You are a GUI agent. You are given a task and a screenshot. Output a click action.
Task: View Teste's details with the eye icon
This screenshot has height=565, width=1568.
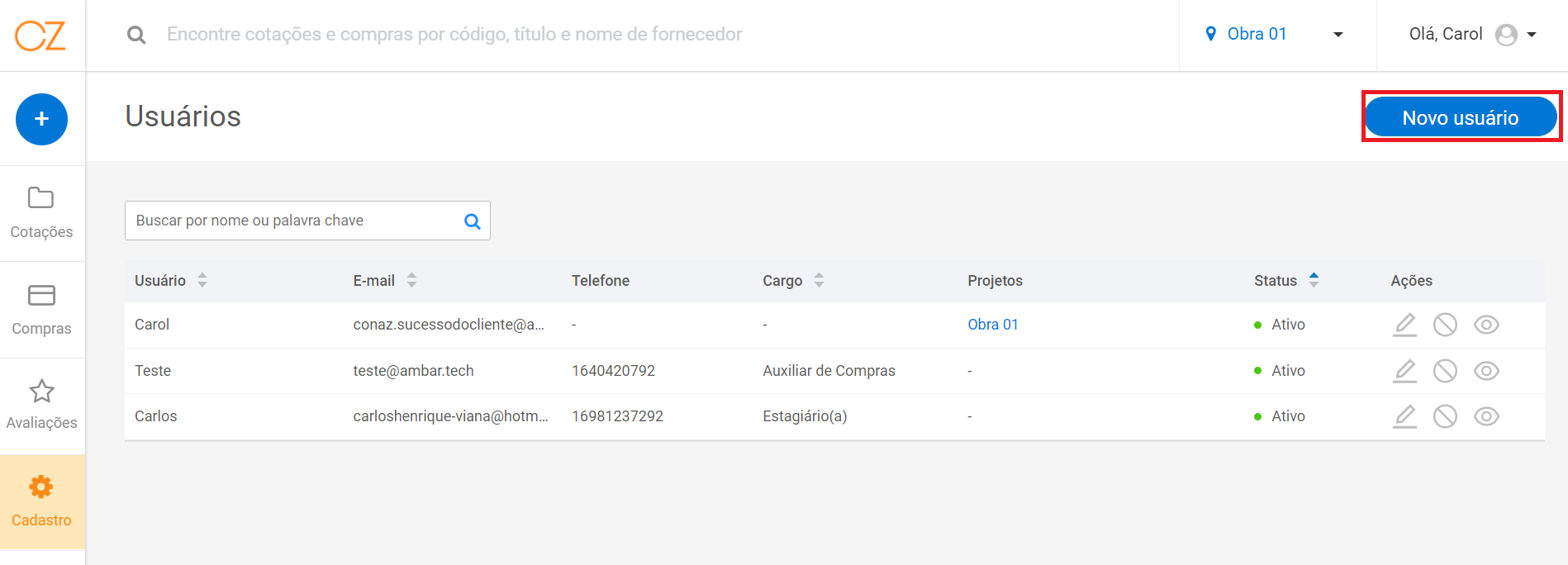(x=1486, y=371)
